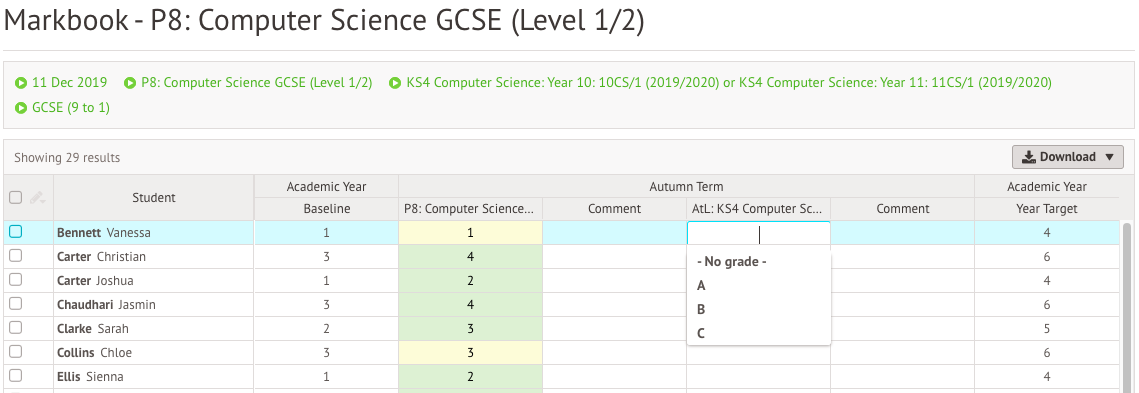Open the 11 Dec 2019 date filter
The height and width of the screenshot is (393, 1139).
pos(70,83)
